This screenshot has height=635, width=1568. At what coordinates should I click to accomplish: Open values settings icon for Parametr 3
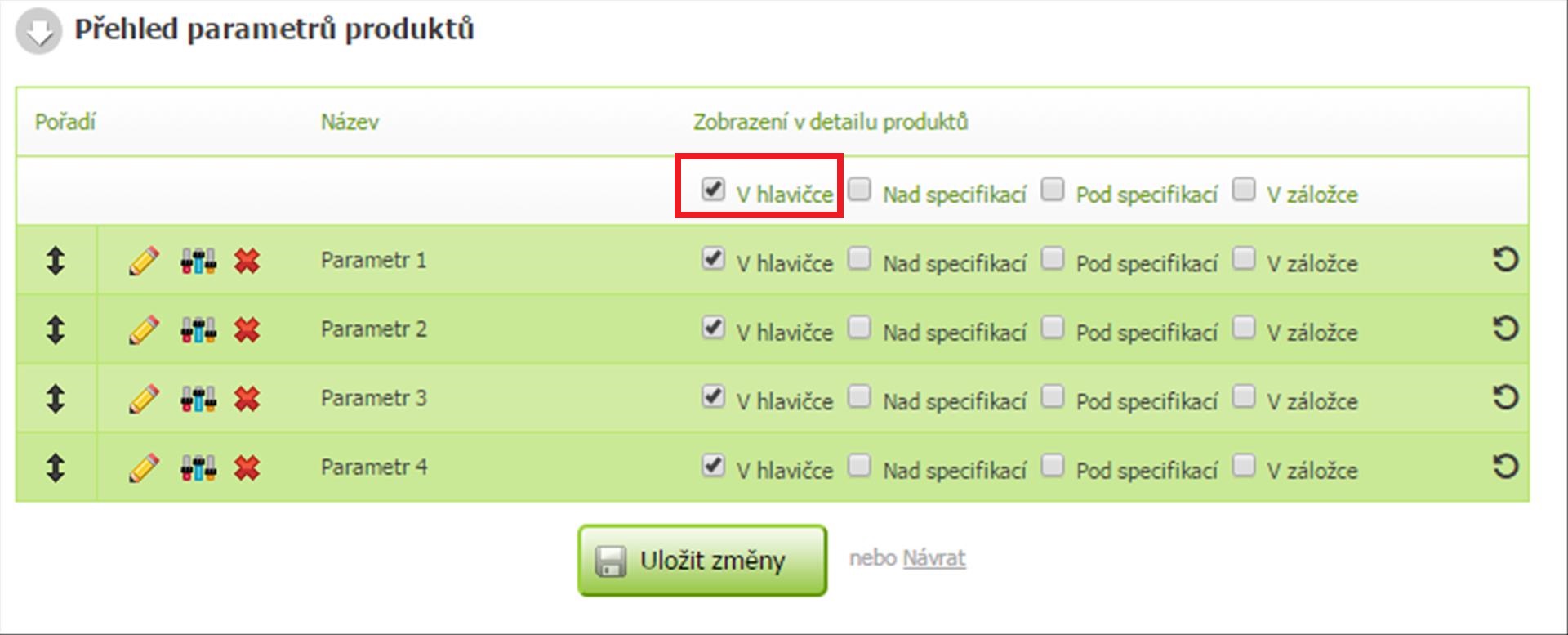[x=198, y=399]
